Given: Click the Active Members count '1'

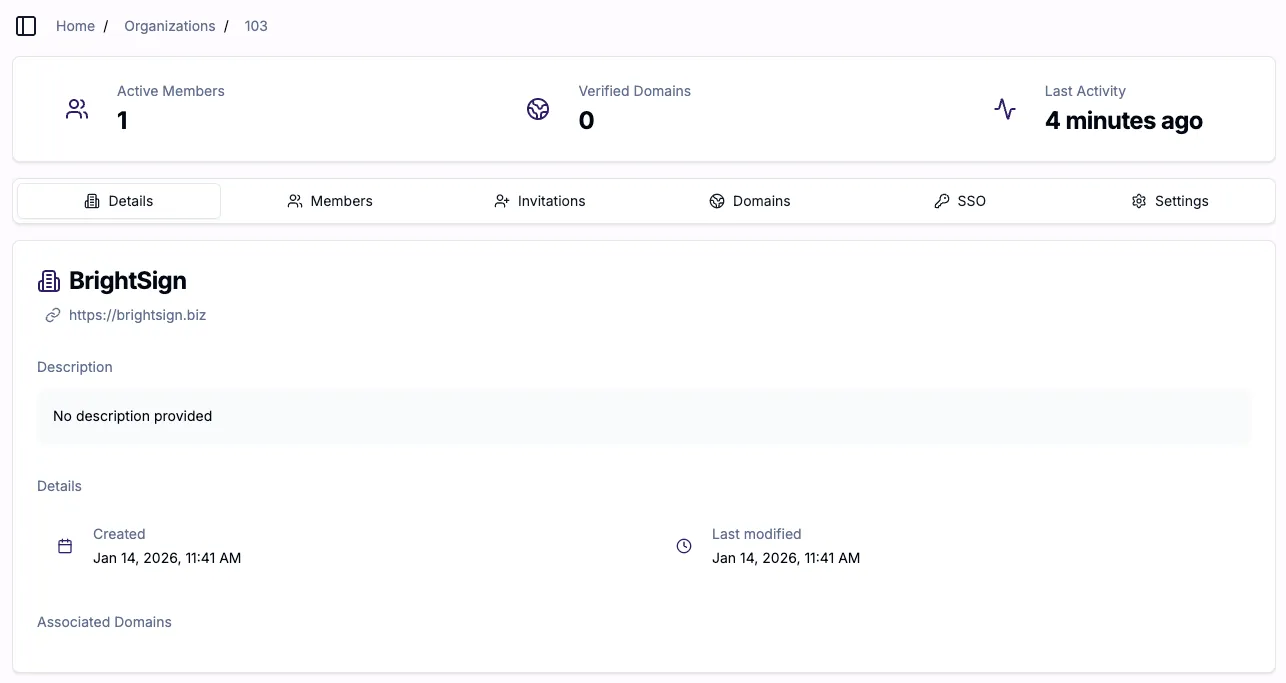Looking at the screenshot, I should tap(122, 121).
